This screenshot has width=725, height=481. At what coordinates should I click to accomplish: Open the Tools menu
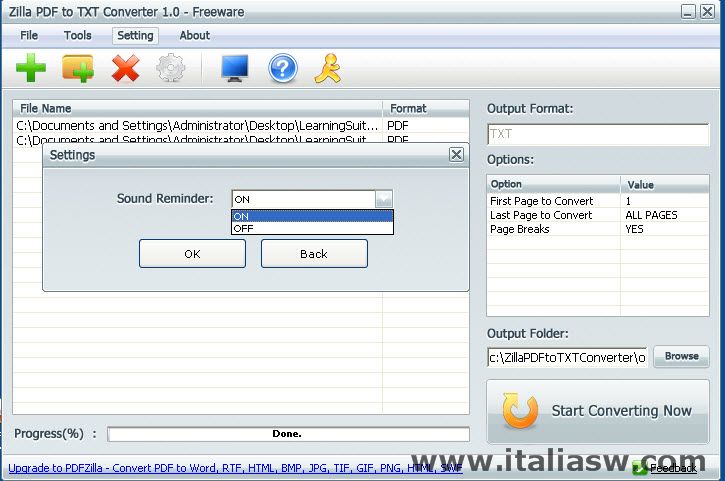click(x=78, y=36)
